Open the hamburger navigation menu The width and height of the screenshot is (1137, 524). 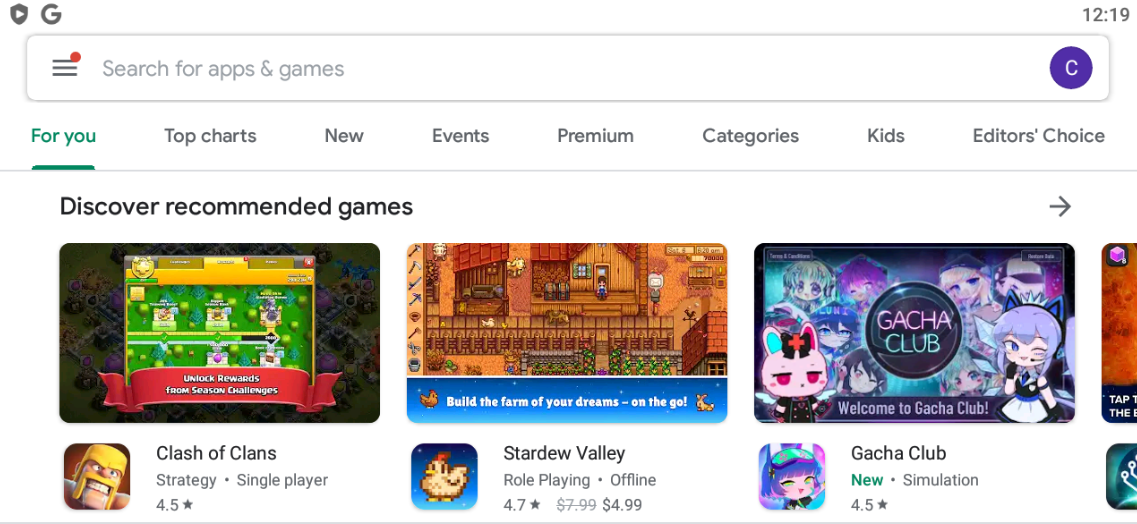tap(65, 67)
